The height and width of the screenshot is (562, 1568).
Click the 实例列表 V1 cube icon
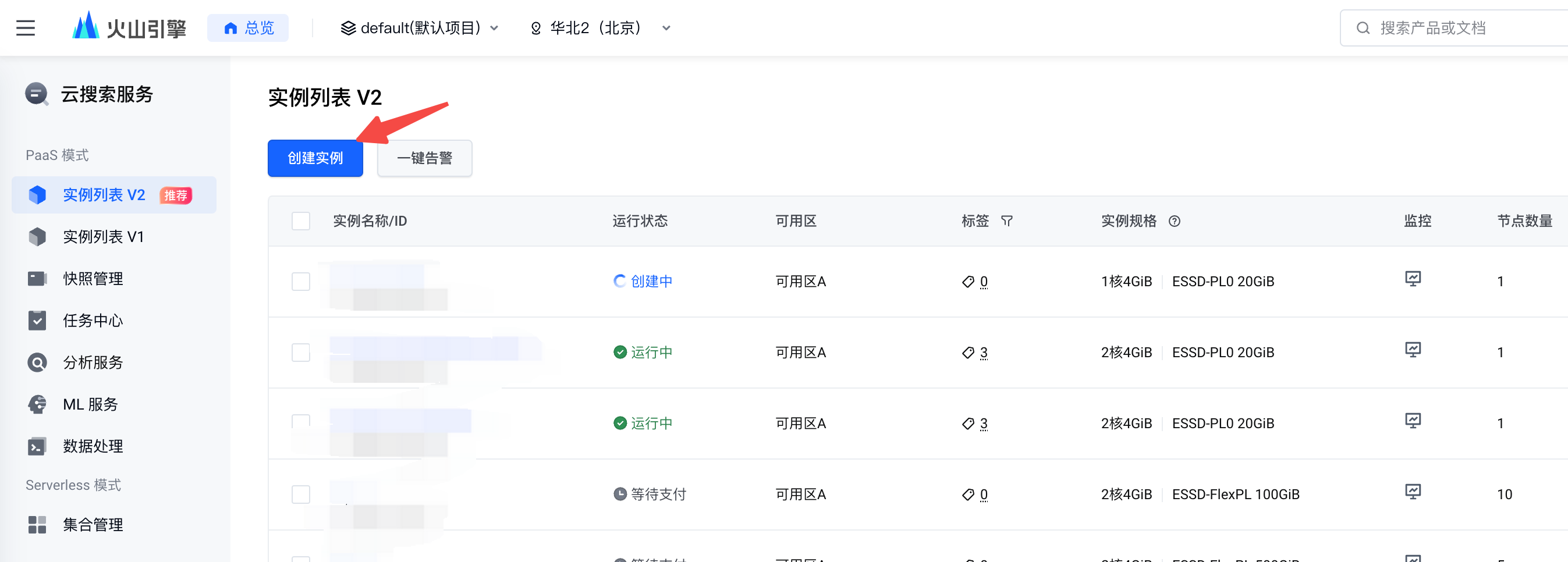click(x=37, y=237)
